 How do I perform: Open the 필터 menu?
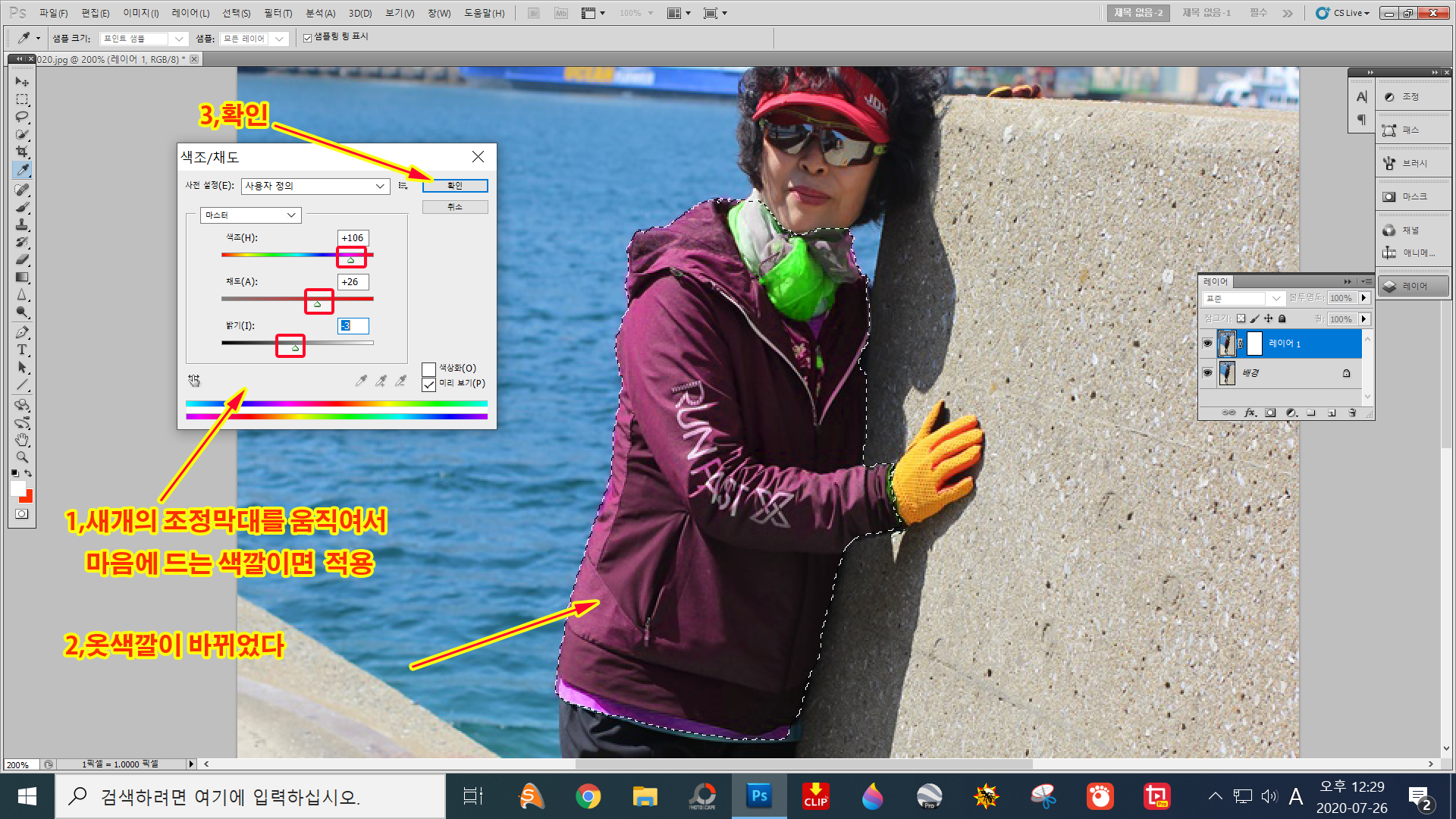click(x=278, y=13)
